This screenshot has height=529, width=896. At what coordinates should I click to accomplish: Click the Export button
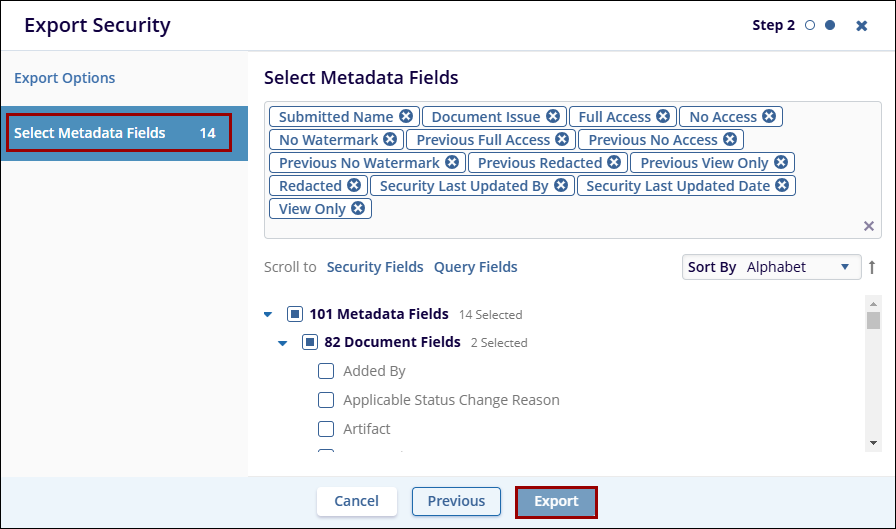tap(556, 501)
